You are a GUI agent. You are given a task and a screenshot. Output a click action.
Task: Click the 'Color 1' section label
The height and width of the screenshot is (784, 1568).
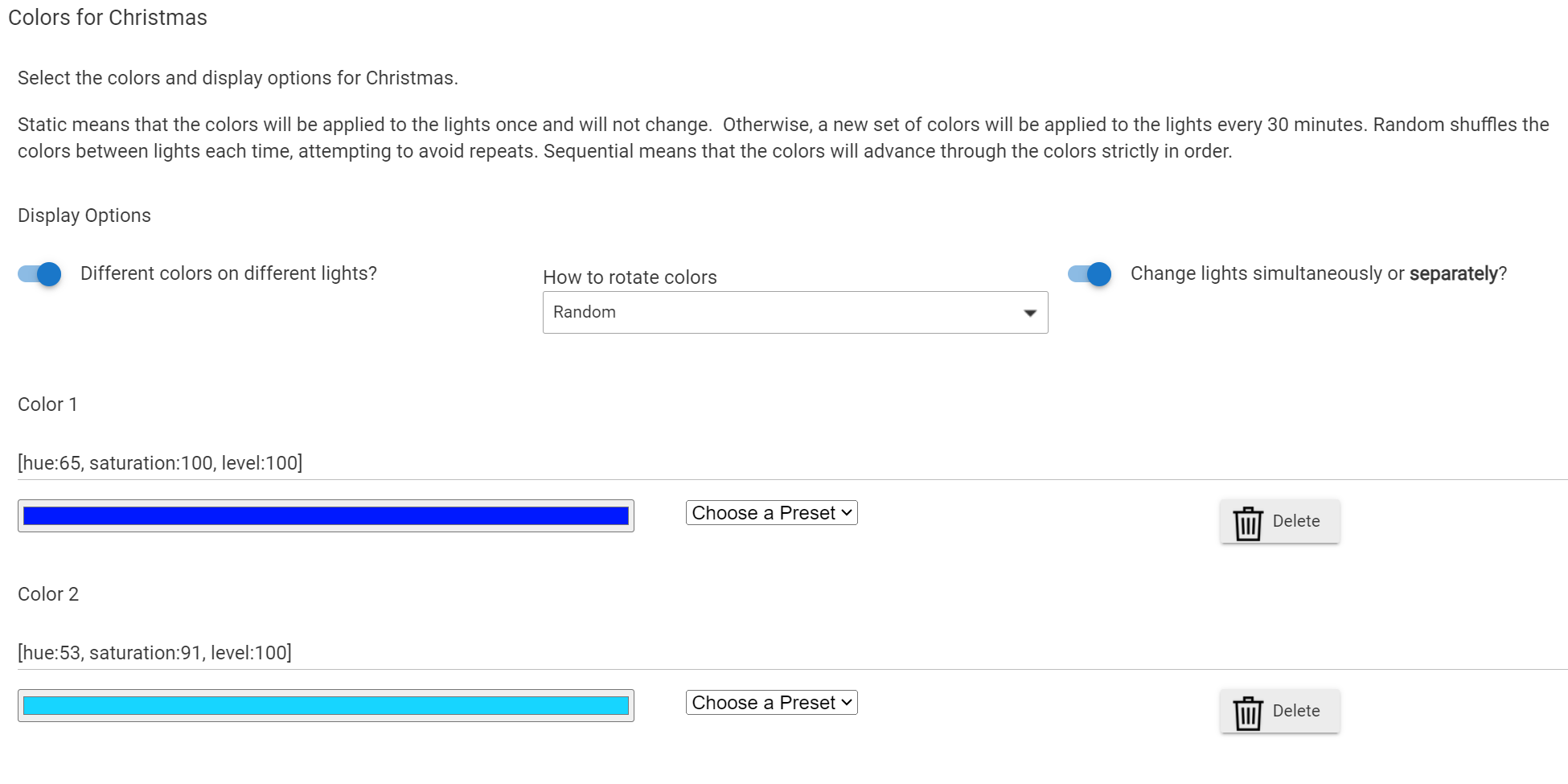pos(47,404)
